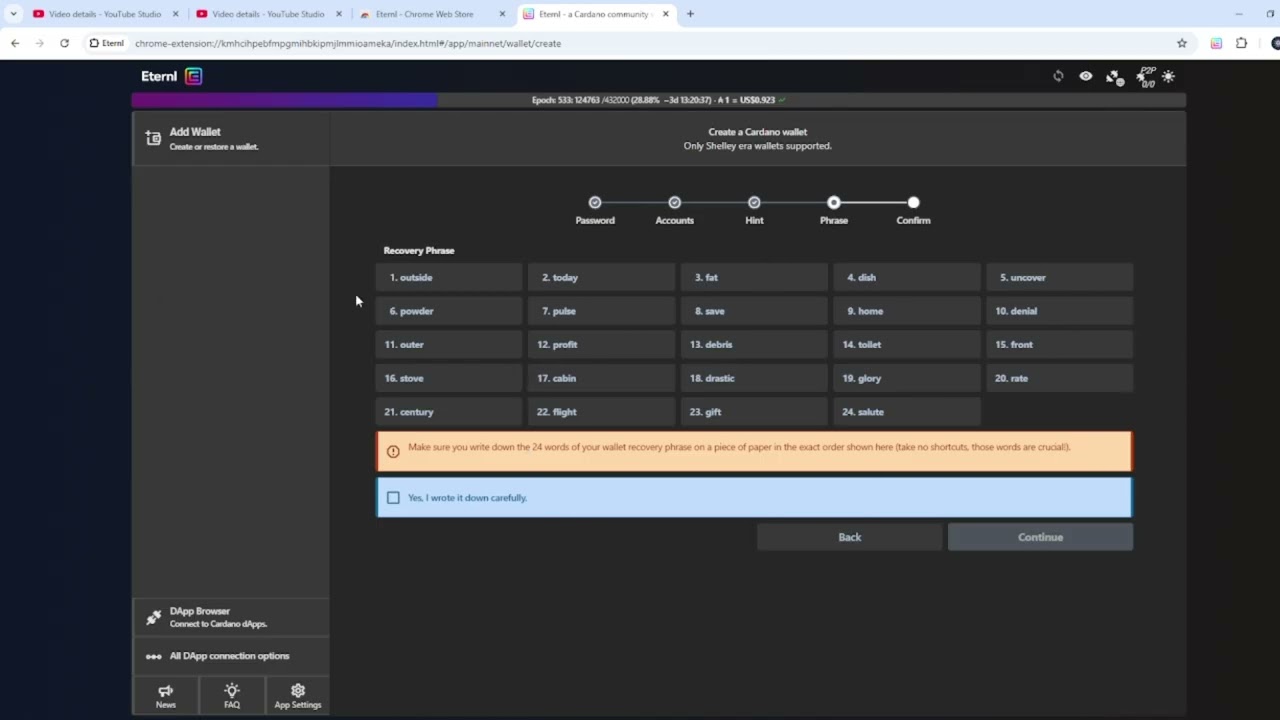Click recovery word '17. cabin'
The height and width of the screenshot is (720, 1280).
[602, 378]
